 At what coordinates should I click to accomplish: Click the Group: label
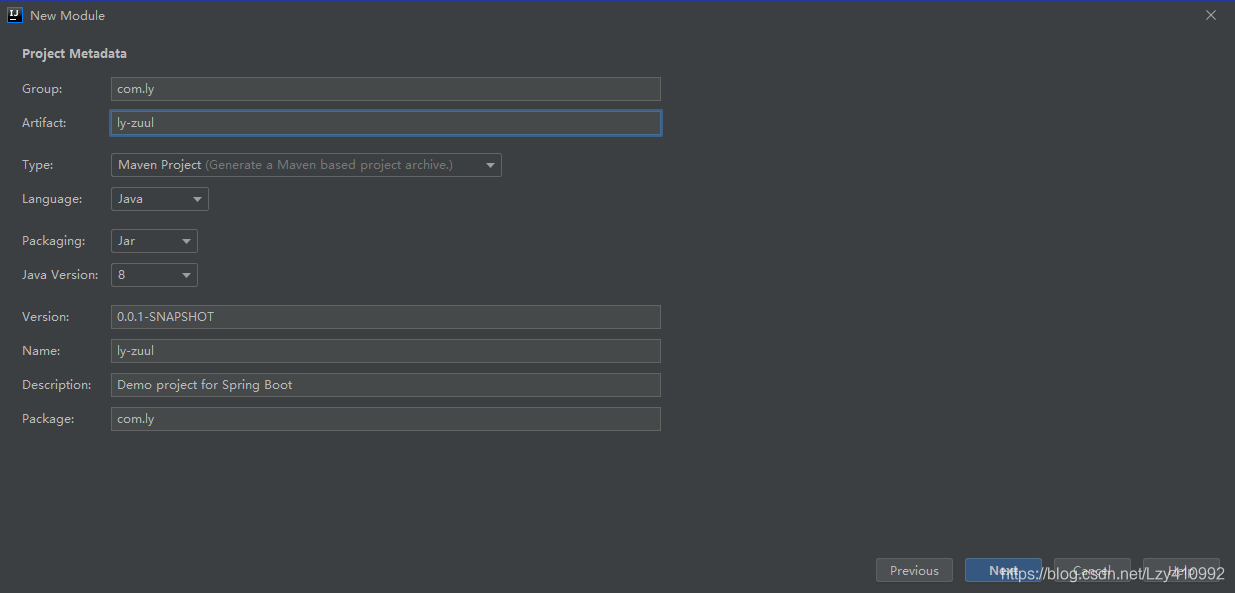[42, 89]
